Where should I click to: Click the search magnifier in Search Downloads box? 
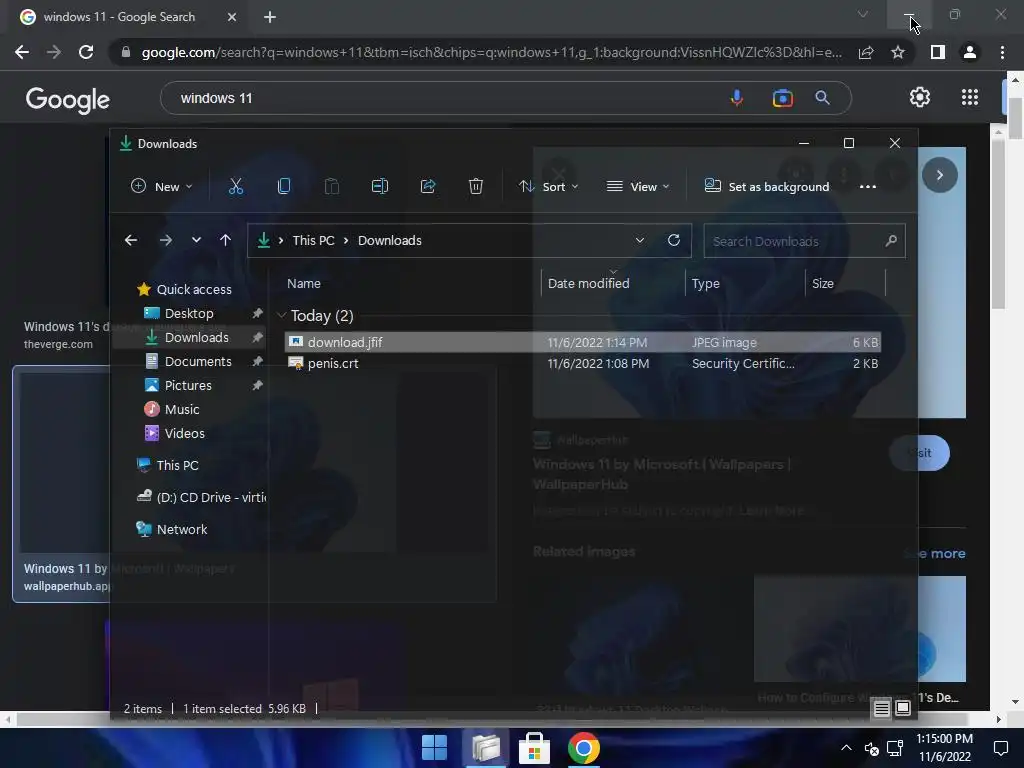(x=891, y=241)
